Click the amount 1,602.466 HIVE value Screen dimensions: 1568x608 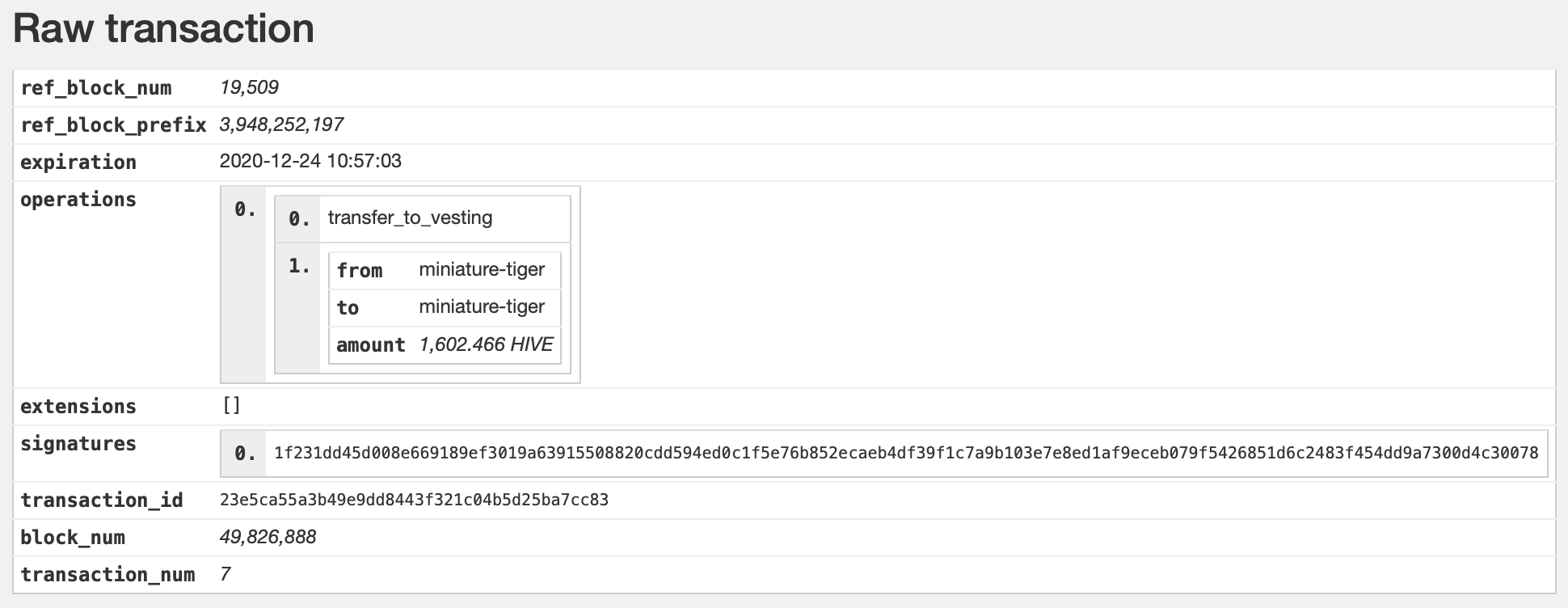[486, 344]
